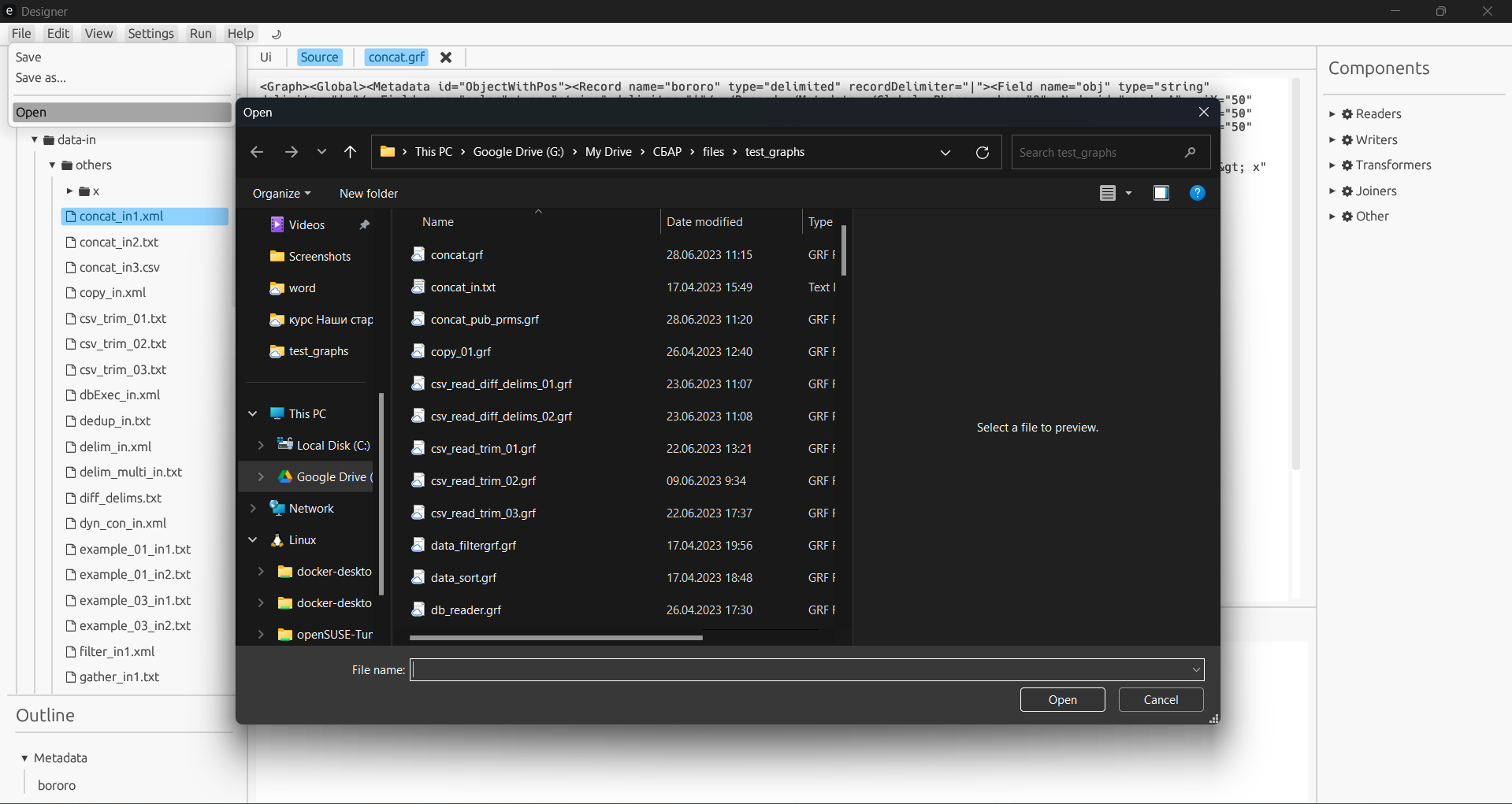Expand Local Disk (C:) node
Viewport: 1512px width, 804px height.
[x=261, y=446]
